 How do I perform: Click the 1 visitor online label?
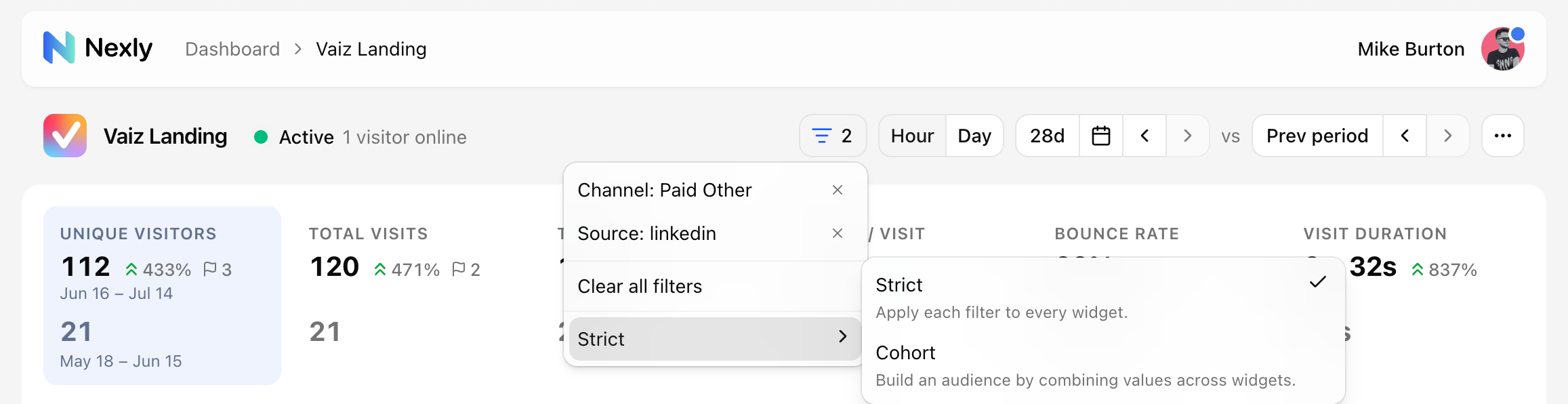pos(405,137)
